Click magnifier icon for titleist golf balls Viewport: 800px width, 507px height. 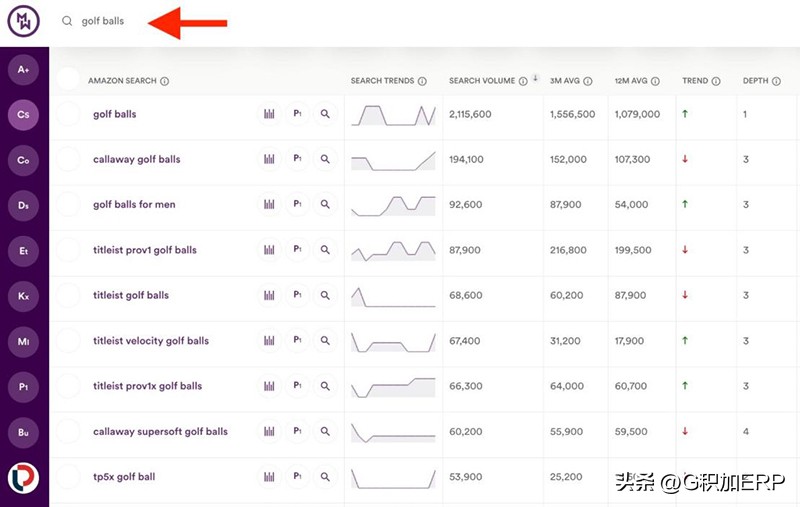[x=325, y=295]
